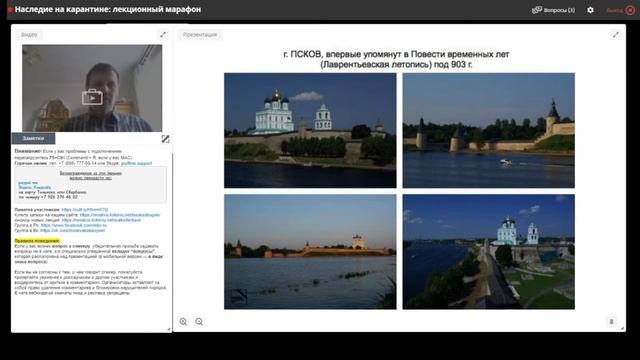Click the red Выход exit button
Image resolution: width=640 pixels, height=360 pixels.
tap(620, 10)
